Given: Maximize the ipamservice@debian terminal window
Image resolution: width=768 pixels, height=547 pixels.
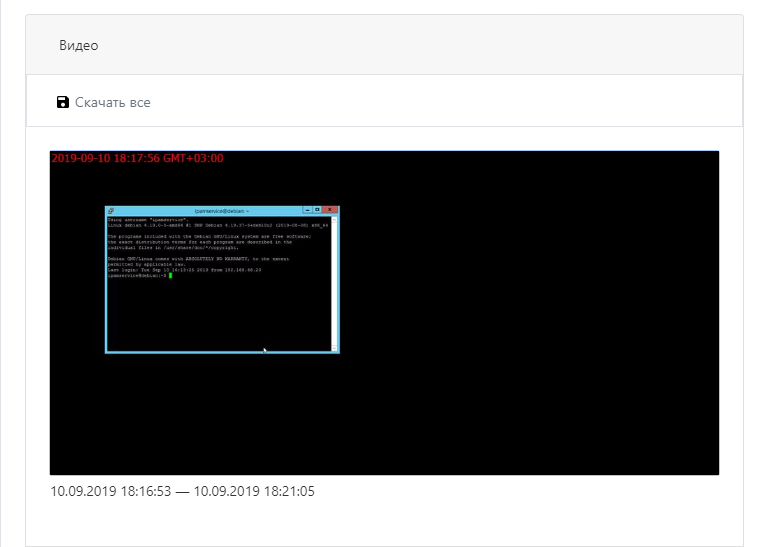Looking at the screenshot, I should (317, 211).
